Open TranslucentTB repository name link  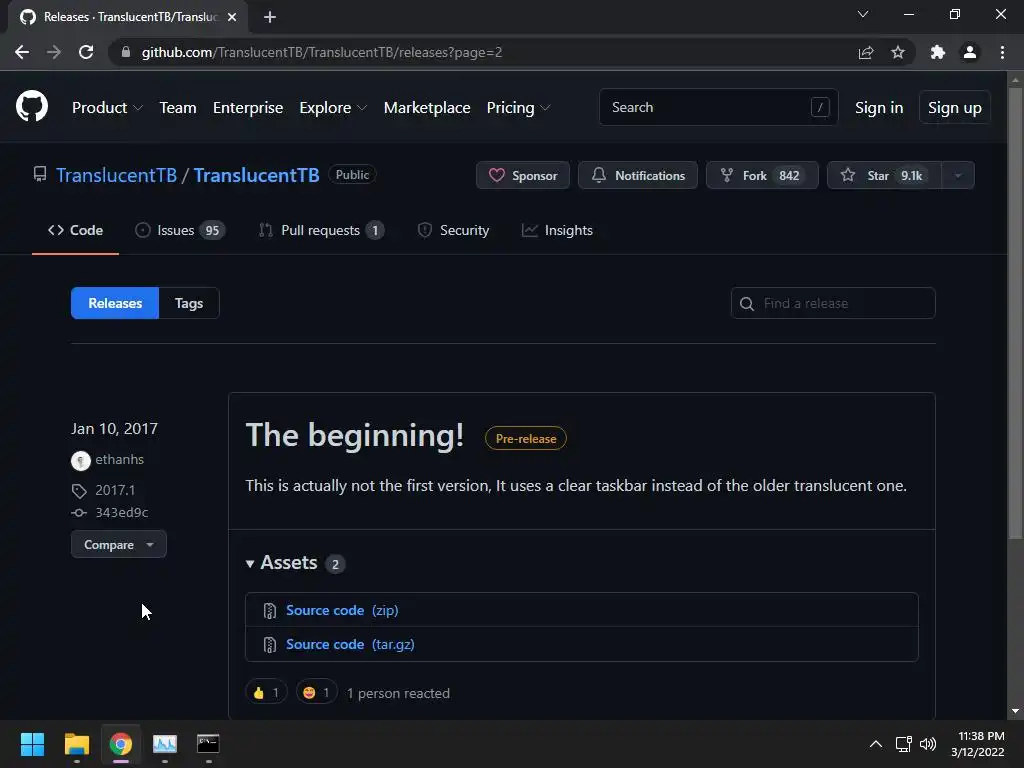[x=256, y=175]
